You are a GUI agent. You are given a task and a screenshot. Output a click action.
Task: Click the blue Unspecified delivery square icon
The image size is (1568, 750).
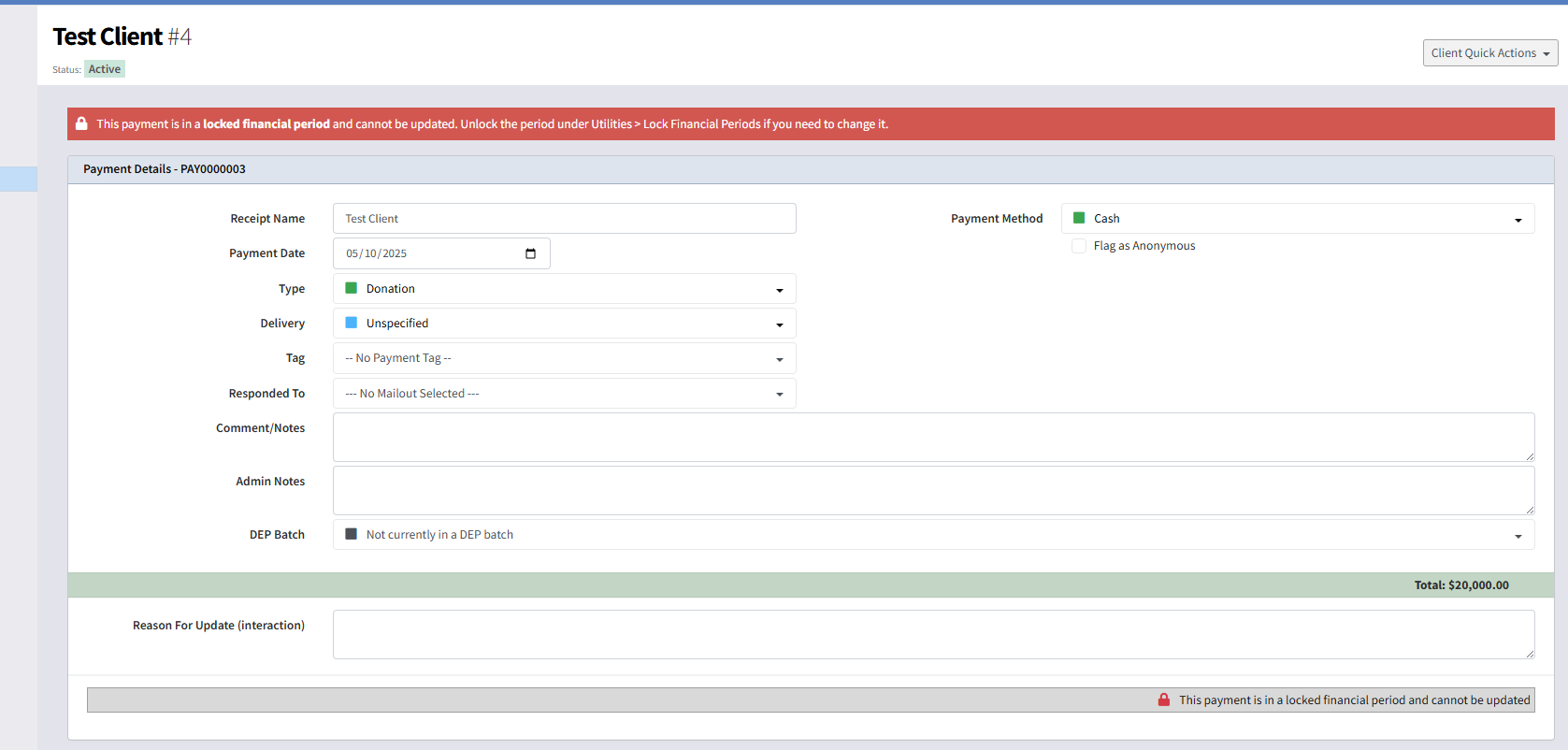352,323
